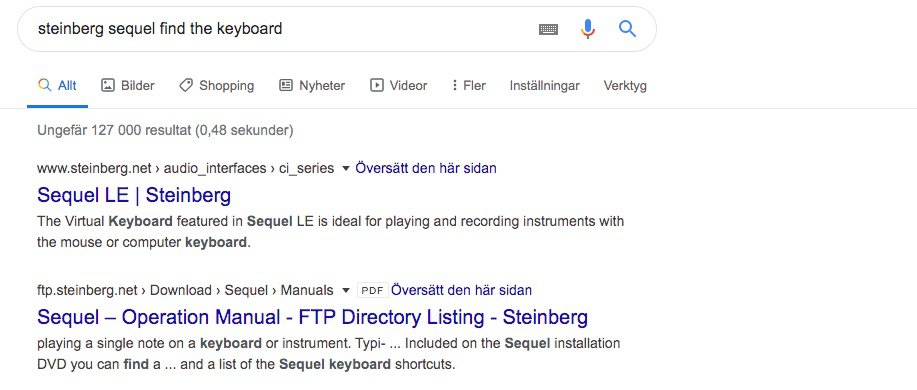Expand the dropdown arrow beside Manuals
Viewport: 917px width, 390px height.
click(346, 291)
